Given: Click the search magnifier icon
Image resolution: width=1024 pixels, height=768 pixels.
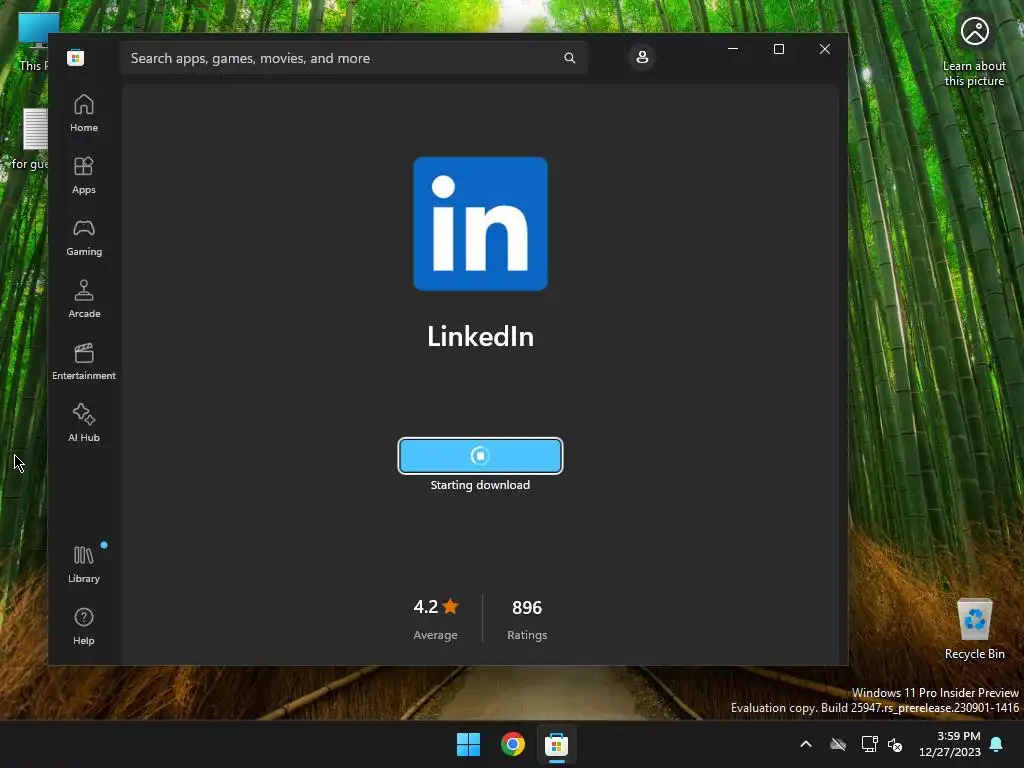Looking at the screenshot, I should [569, 58].
